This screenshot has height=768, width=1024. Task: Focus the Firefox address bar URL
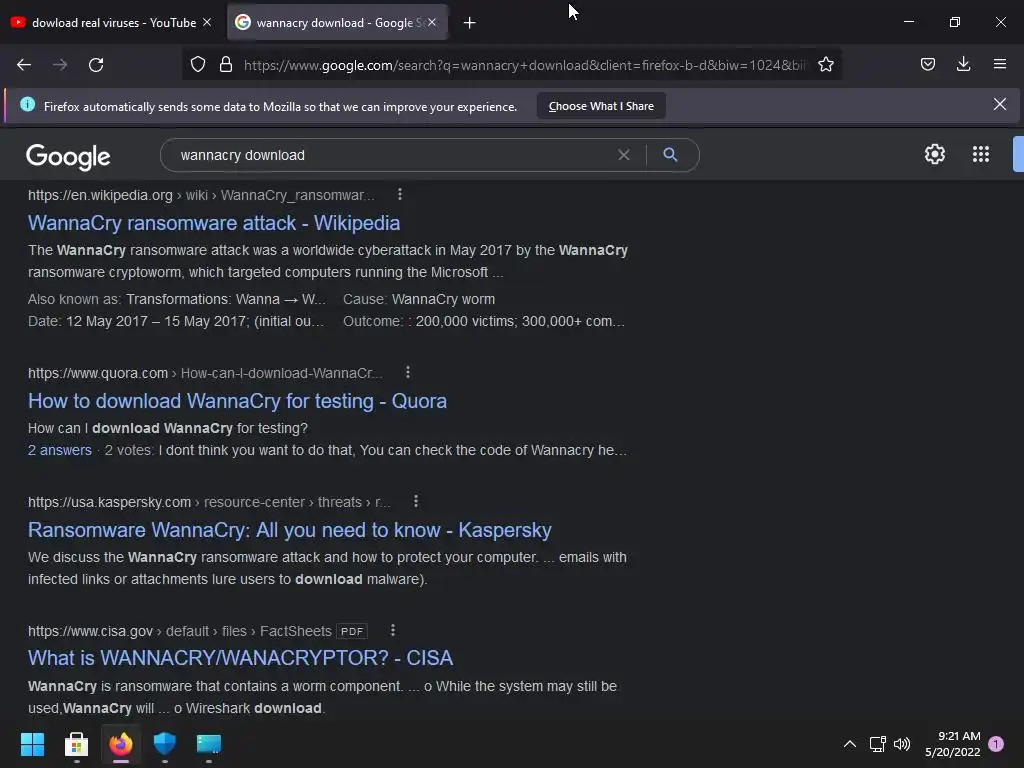click(524, 65)
